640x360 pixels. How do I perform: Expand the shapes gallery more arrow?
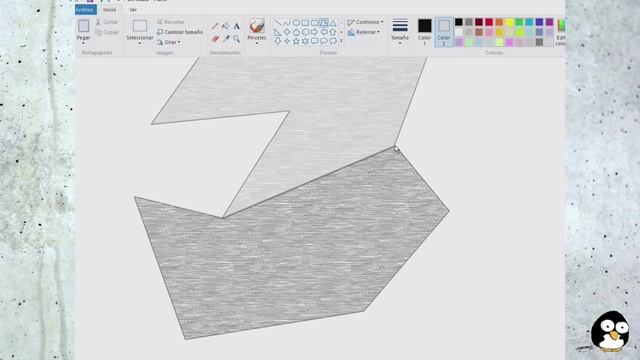point(341,41)
